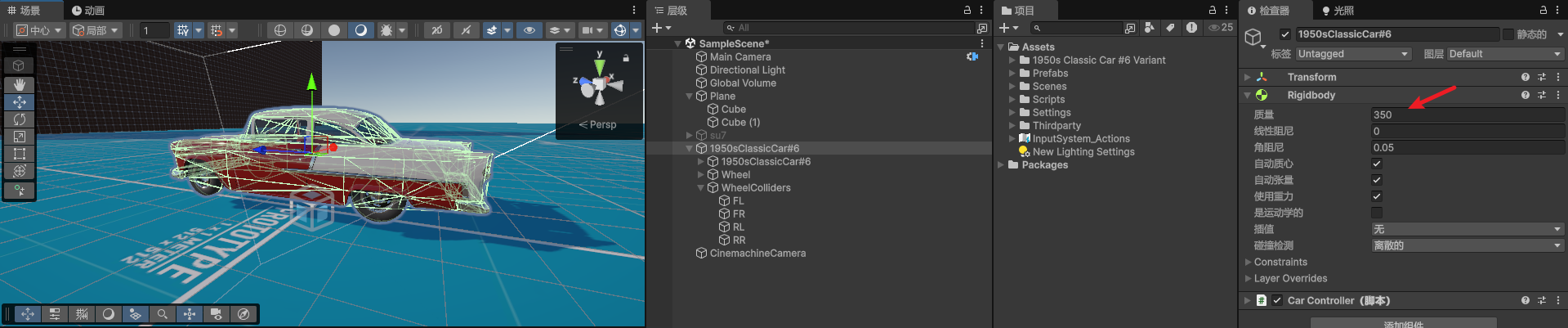Select the combined Transform tool
The height and width of the screenshot is (328, 1568).
(20, 170)
